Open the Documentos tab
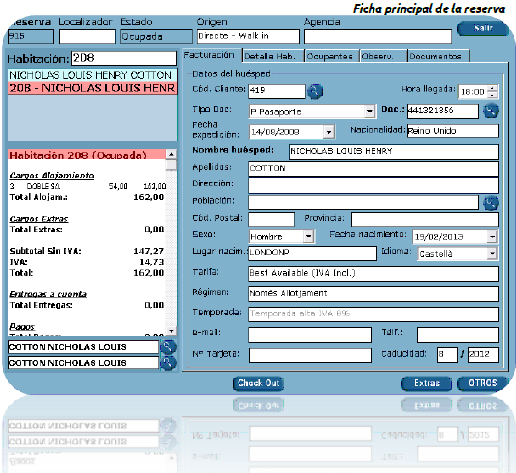 coord(438,56)
